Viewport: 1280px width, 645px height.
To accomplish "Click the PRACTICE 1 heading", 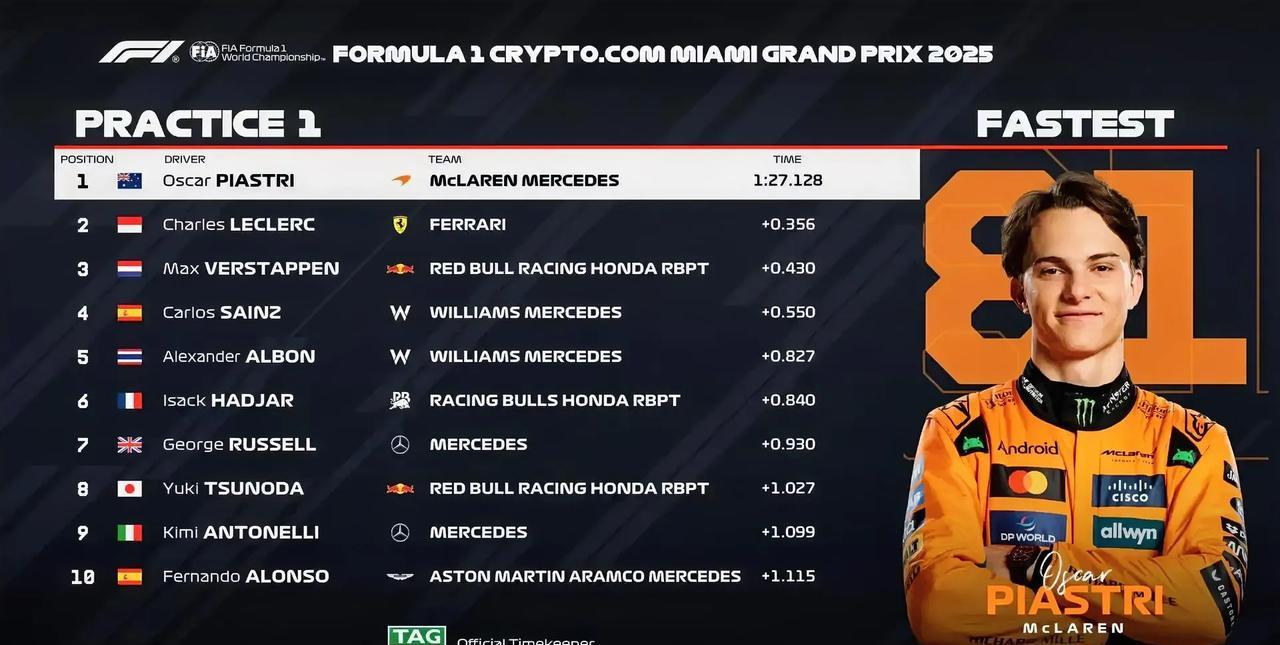I will 198,124.
